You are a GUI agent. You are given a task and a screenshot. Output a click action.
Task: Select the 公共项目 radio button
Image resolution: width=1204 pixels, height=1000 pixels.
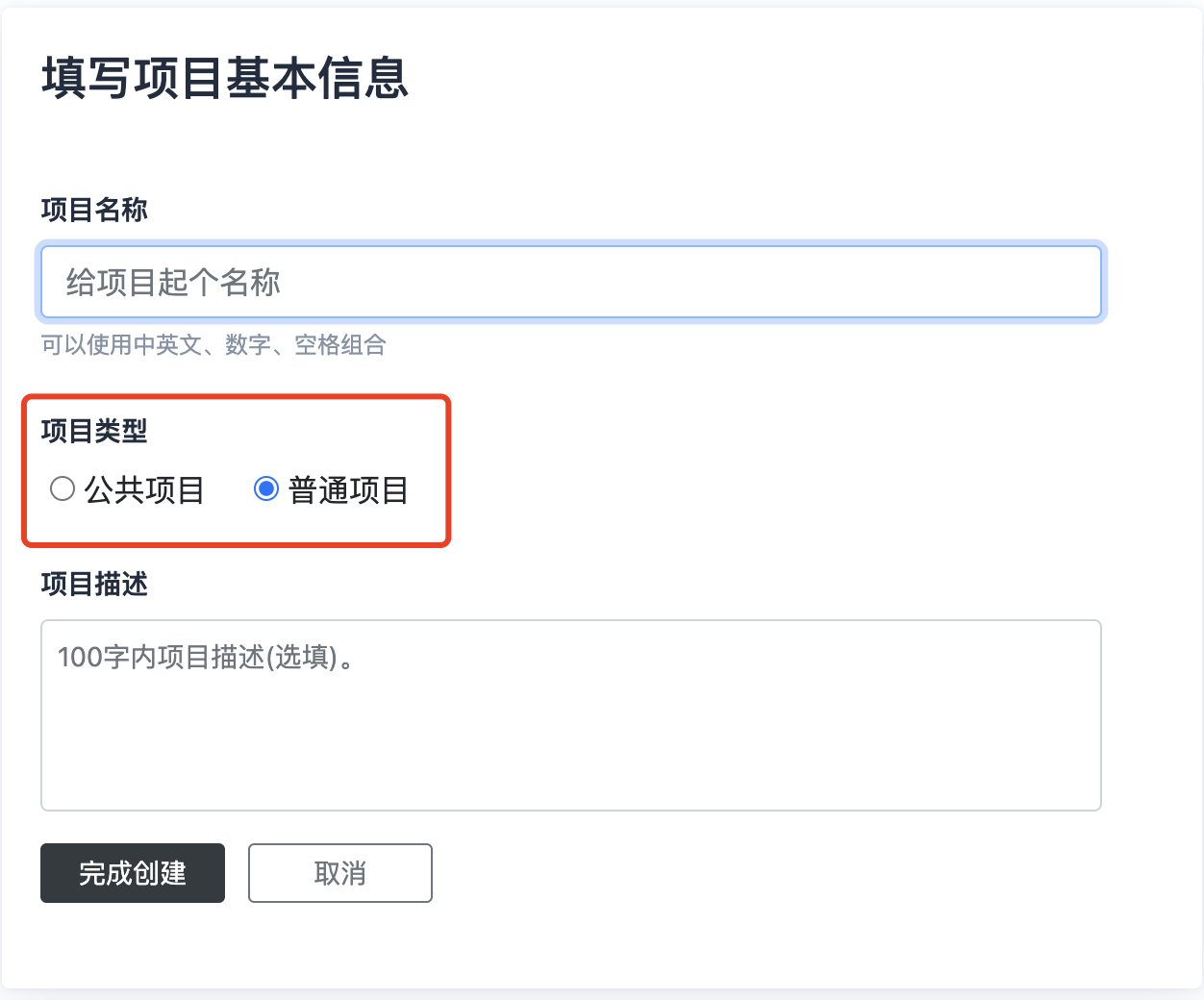63,489
